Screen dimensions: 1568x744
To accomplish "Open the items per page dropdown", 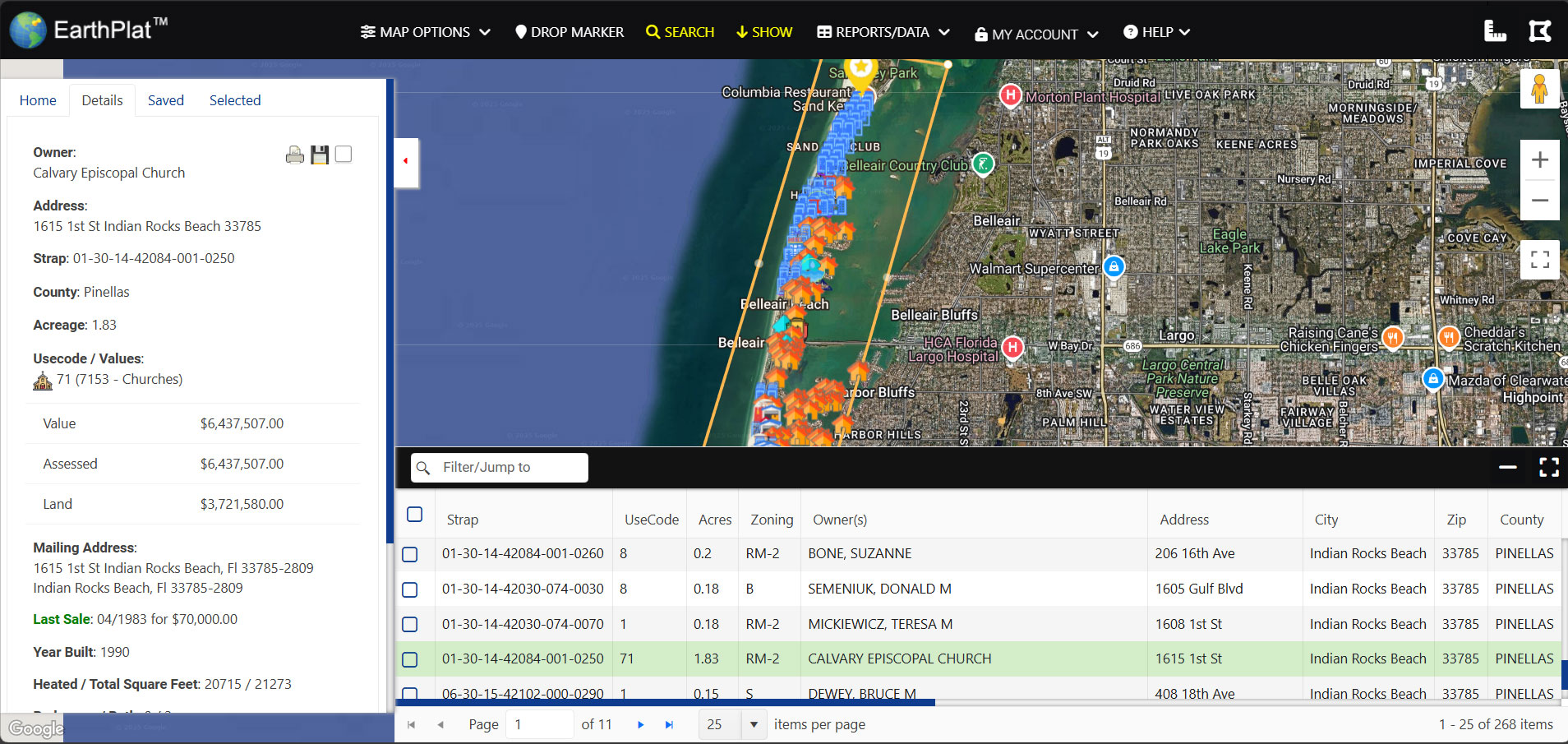I will [x=754, y=724].
